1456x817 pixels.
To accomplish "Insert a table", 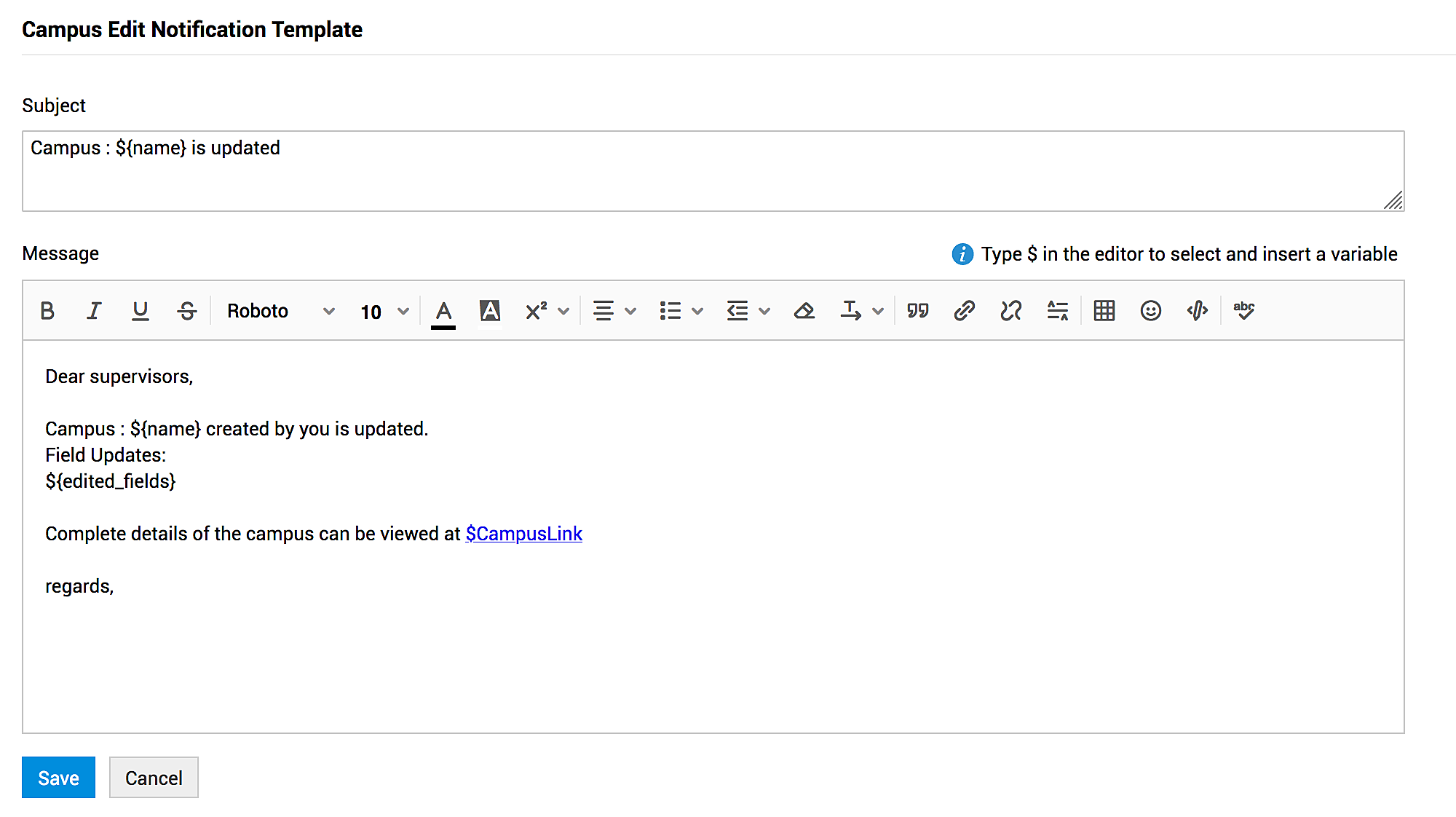I will [x=1104, y=311].
